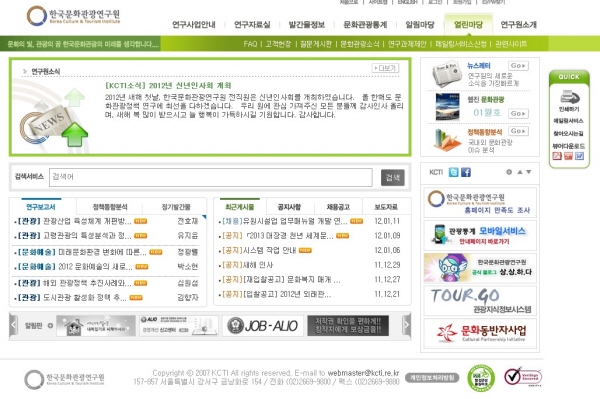Click the KCTI logo in the footer
The height and width of the screenshot is (399, 600).
click(x=64, y=379)
